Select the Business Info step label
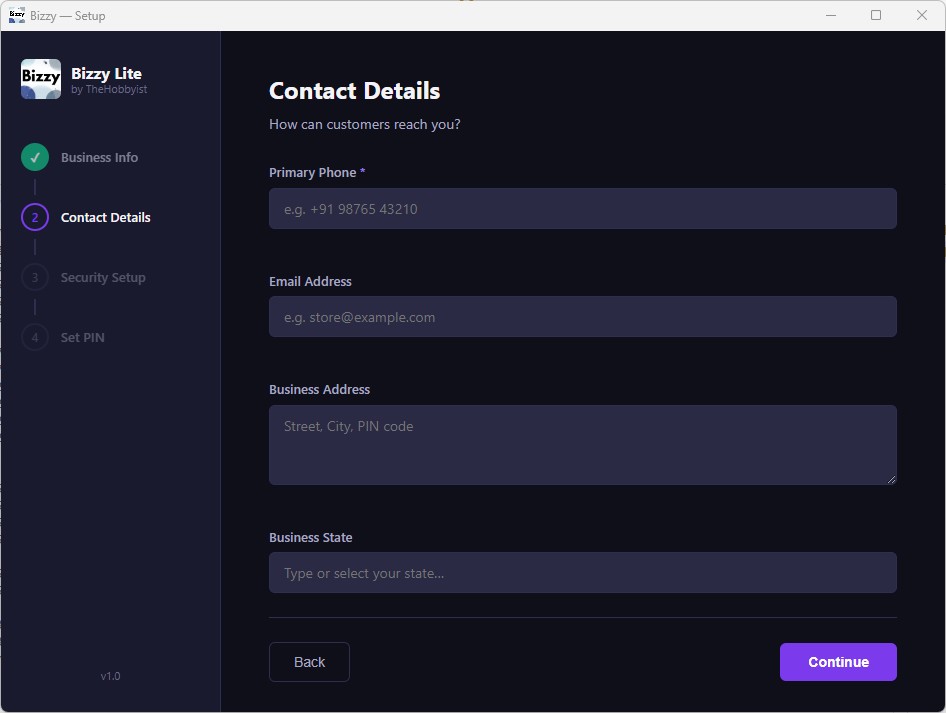Image resolution: width=946 pixels, height=713 pixels. pos(99,157)
